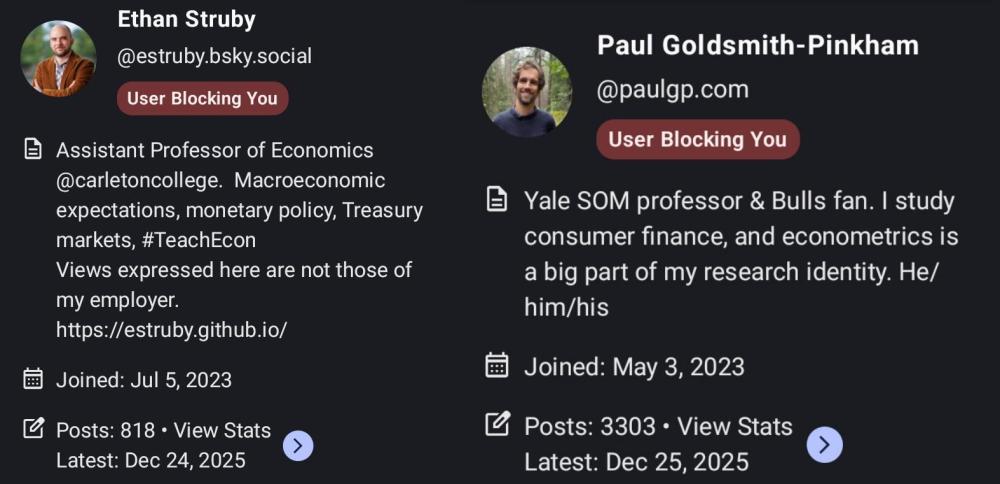Click Ethan Struby's User Blocking You badge
This screenshot has height=484, width=1000.
pyautogui.click(x=202, y=98)
